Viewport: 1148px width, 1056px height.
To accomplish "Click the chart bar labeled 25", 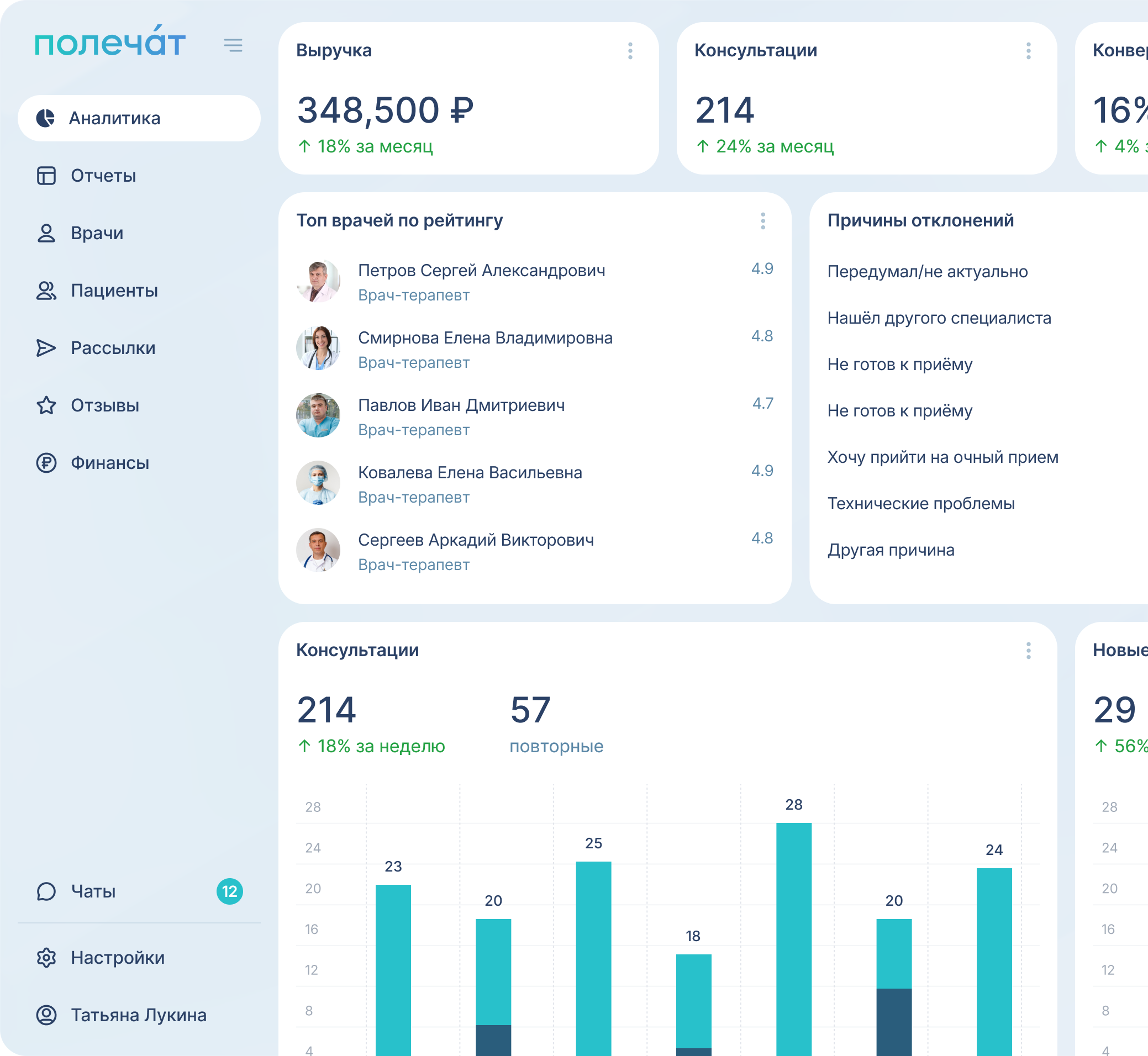I will coord(593,958).
